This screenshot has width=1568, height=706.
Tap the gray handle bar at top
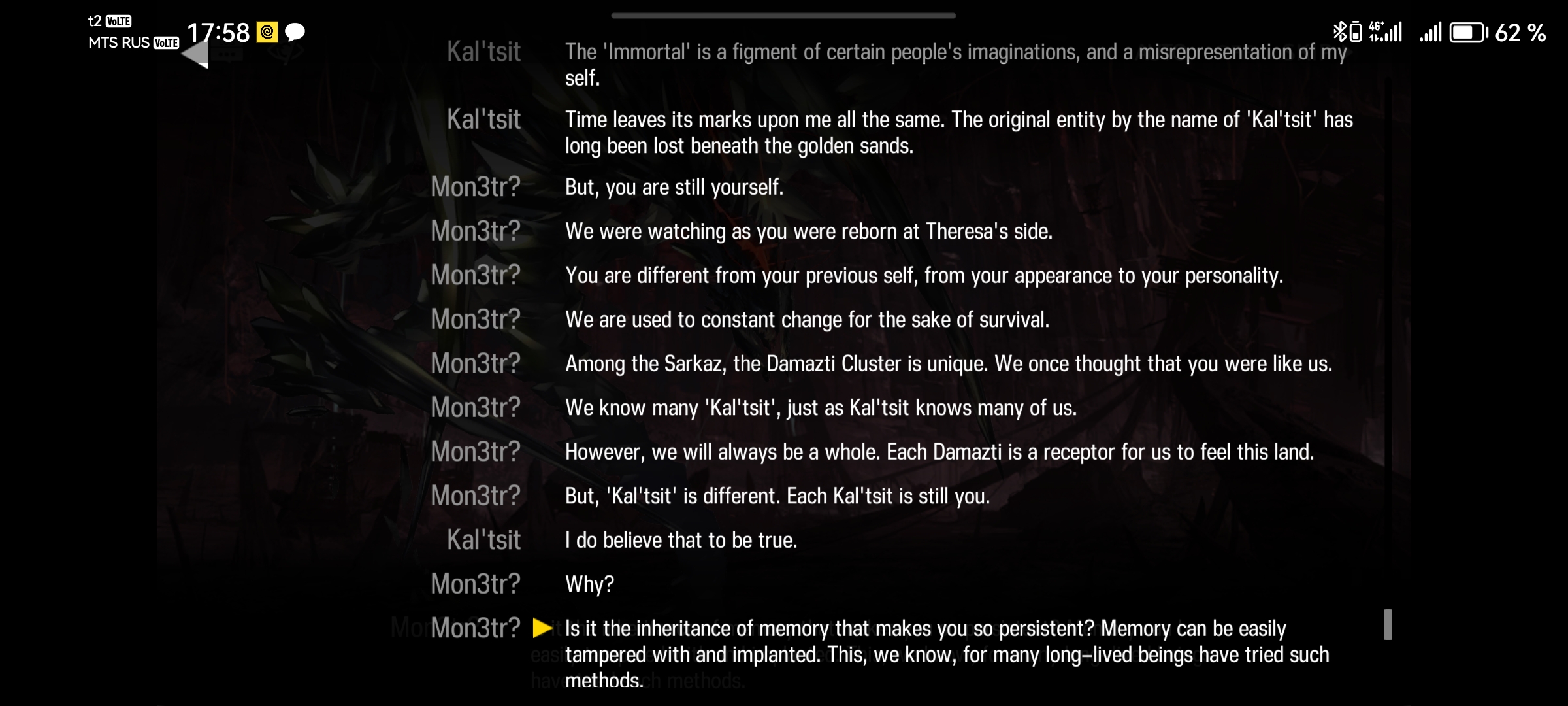[x=783, y=15]
